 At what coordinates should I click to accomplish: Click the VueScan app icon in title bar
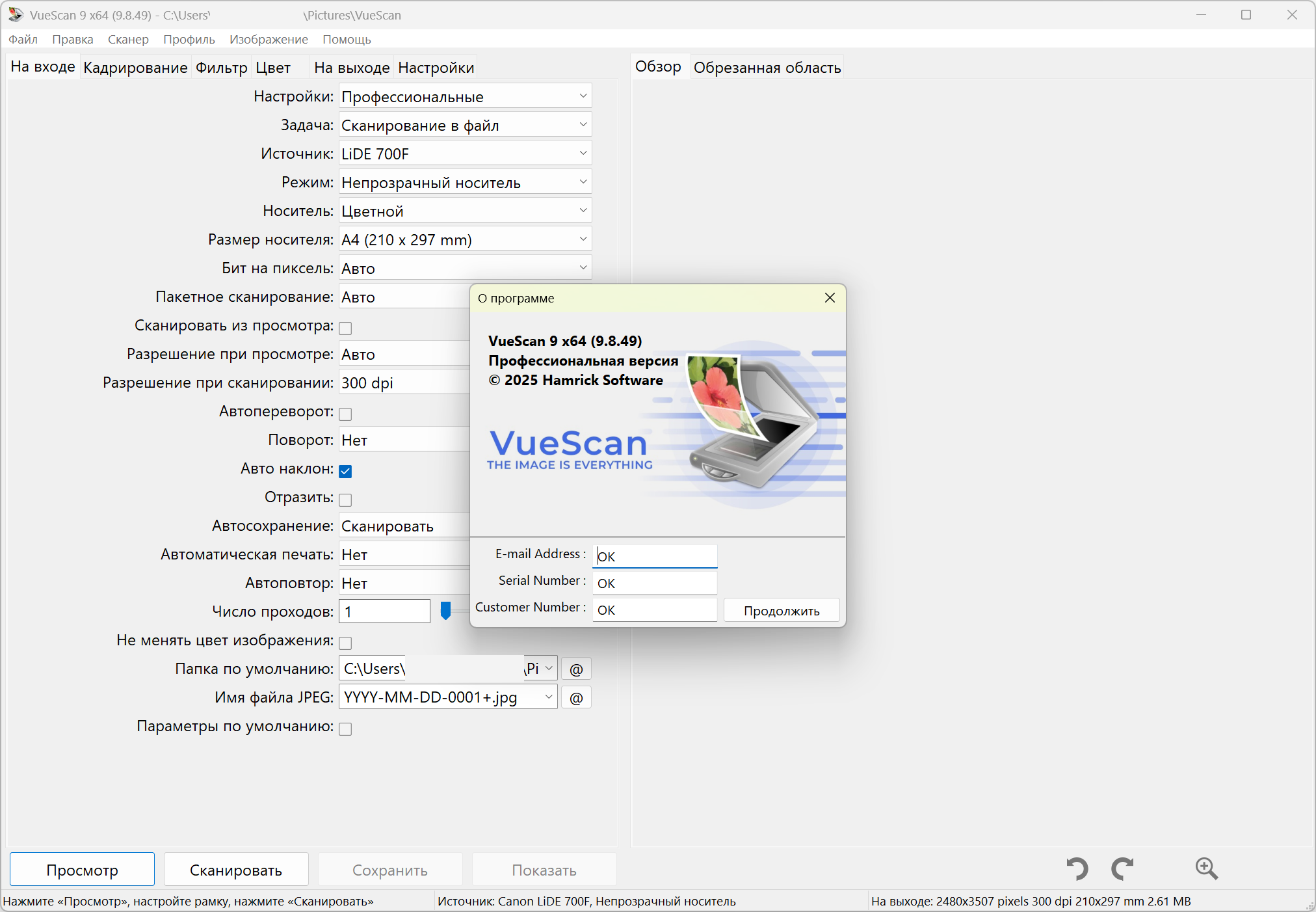click(x=15, y=14)
